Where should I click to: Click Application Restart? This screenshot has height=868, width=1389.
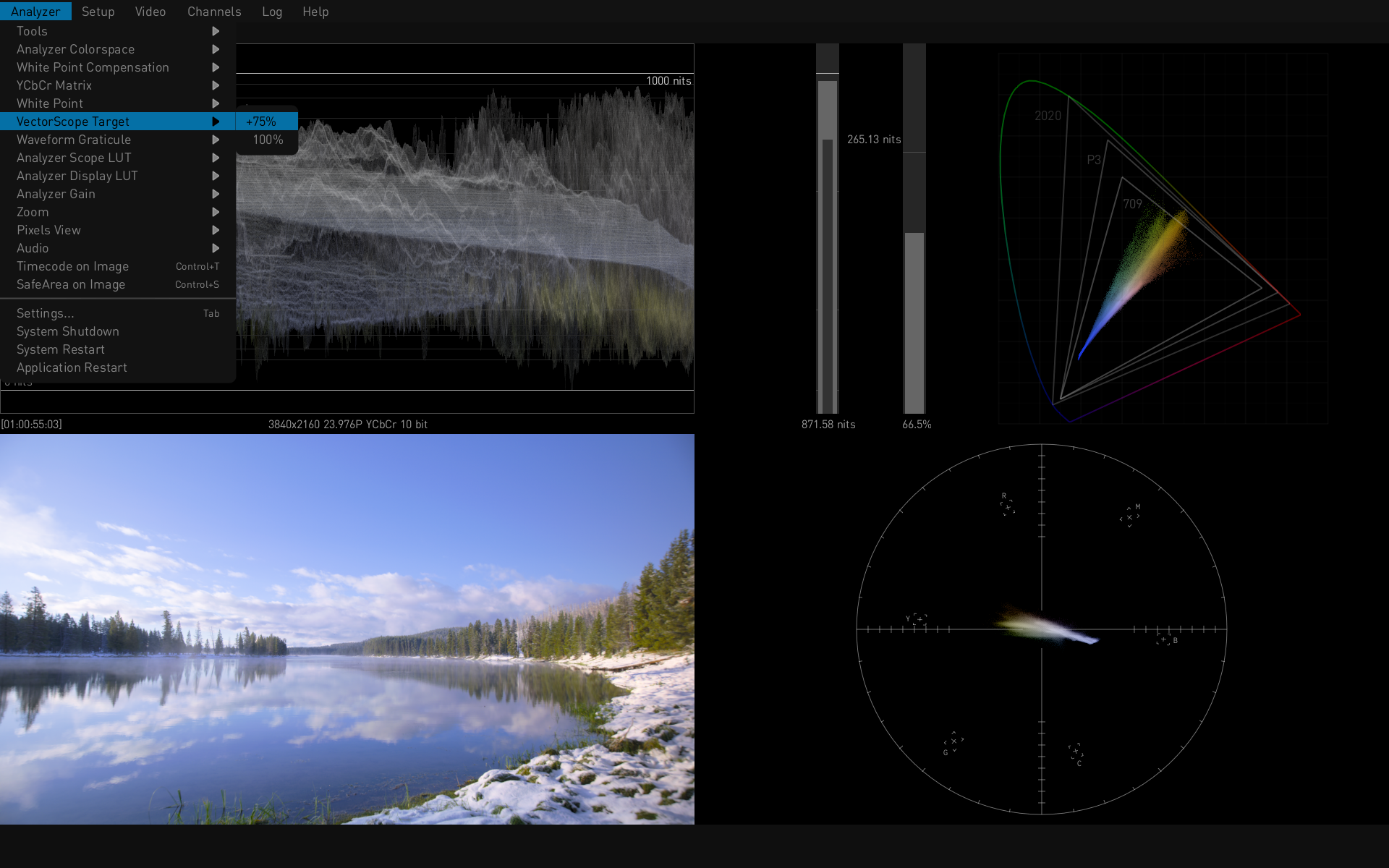click(72, 367)
